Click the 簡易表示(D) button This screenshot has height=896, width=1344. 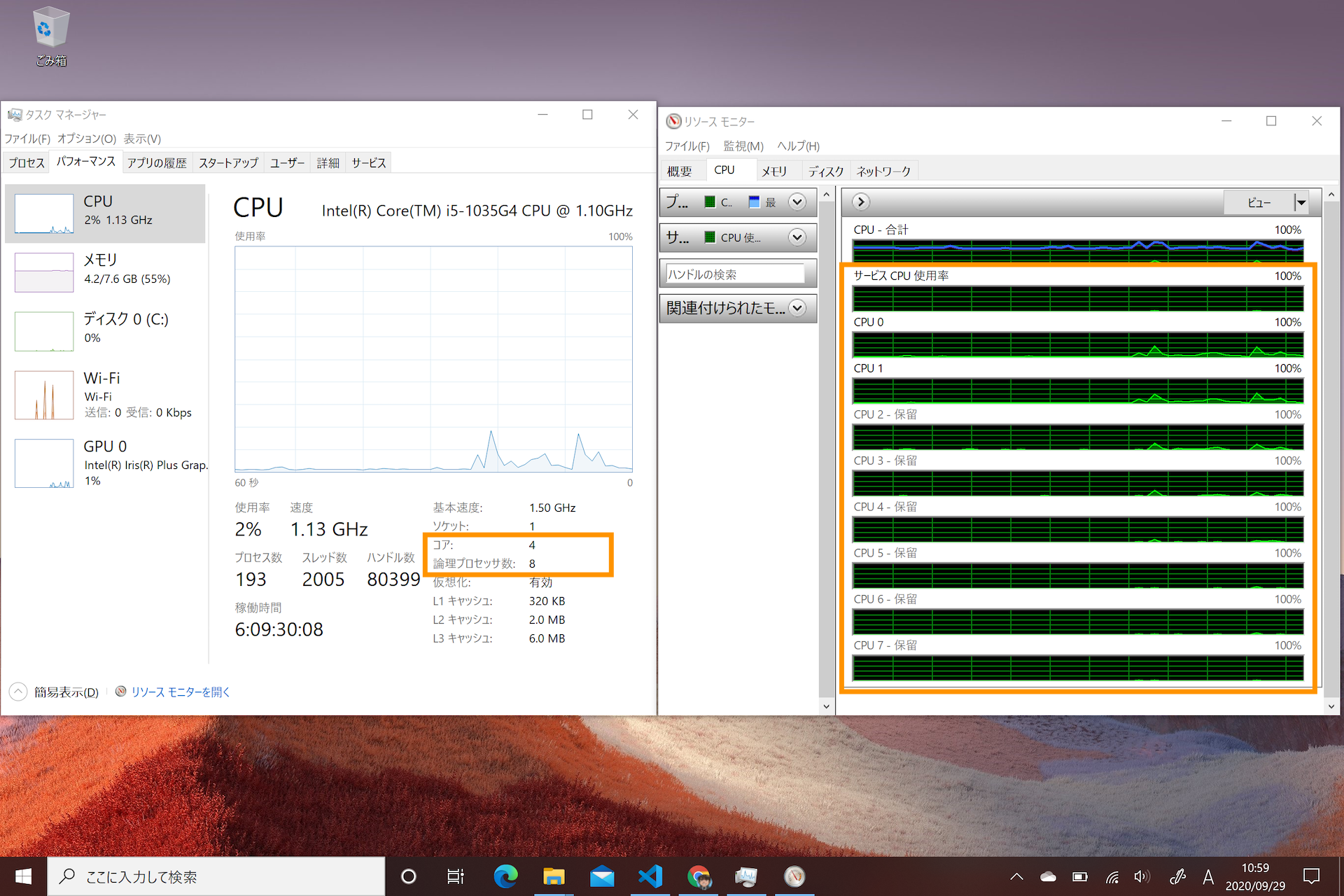point(66,692)
